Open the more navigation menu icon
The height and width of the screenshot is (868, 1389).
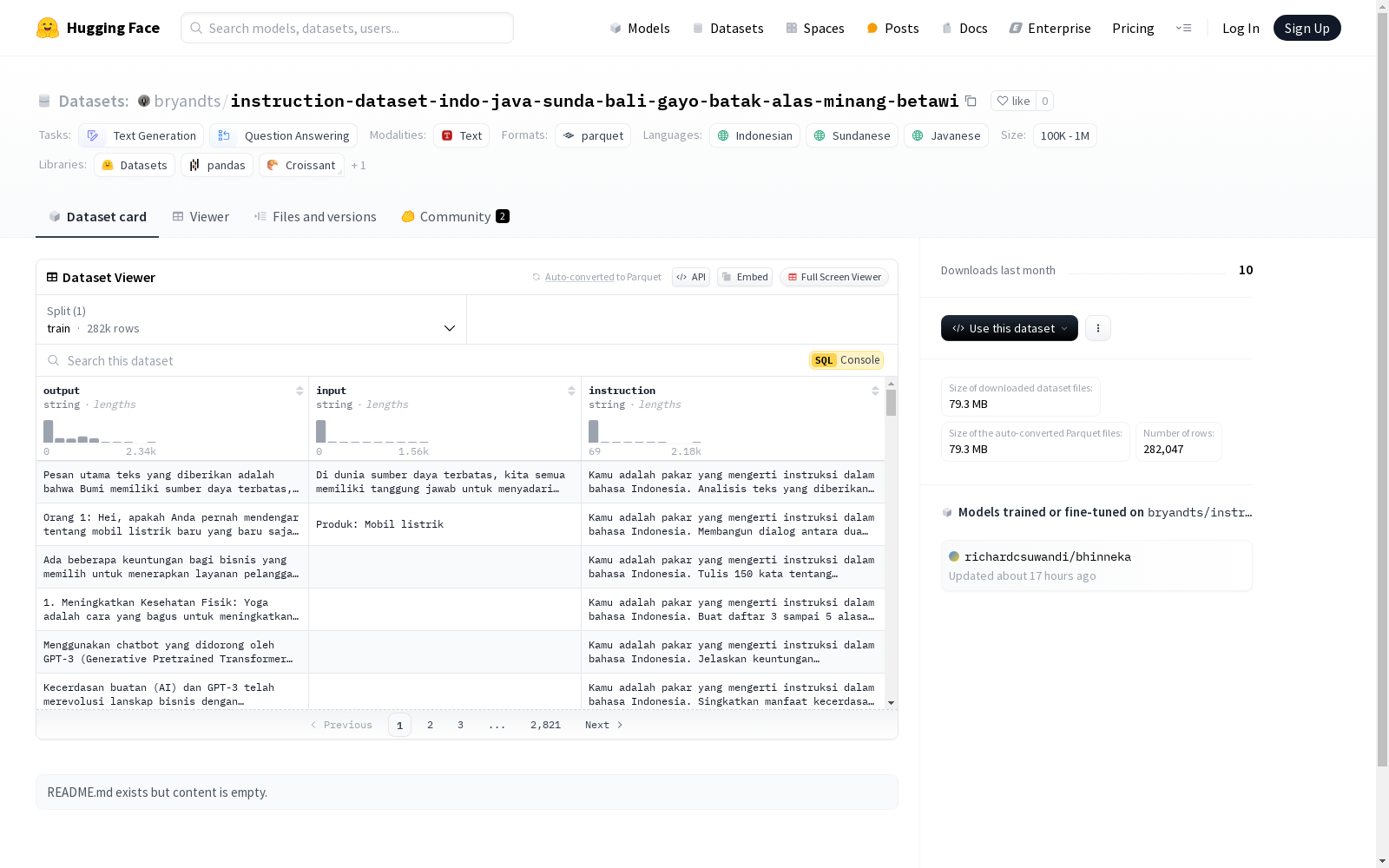(x=1183, y=28)
